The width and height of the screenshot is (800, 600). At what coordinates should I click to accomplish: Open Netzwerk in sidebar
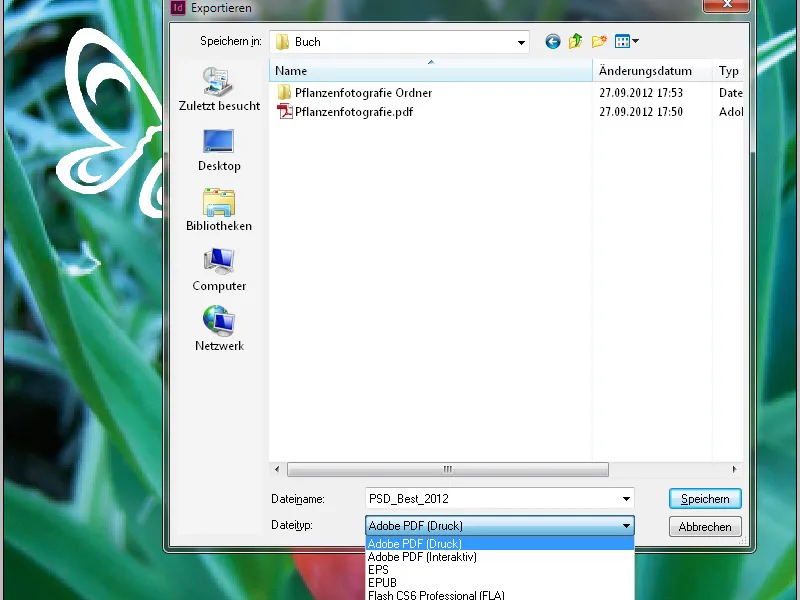click(219, 330)
